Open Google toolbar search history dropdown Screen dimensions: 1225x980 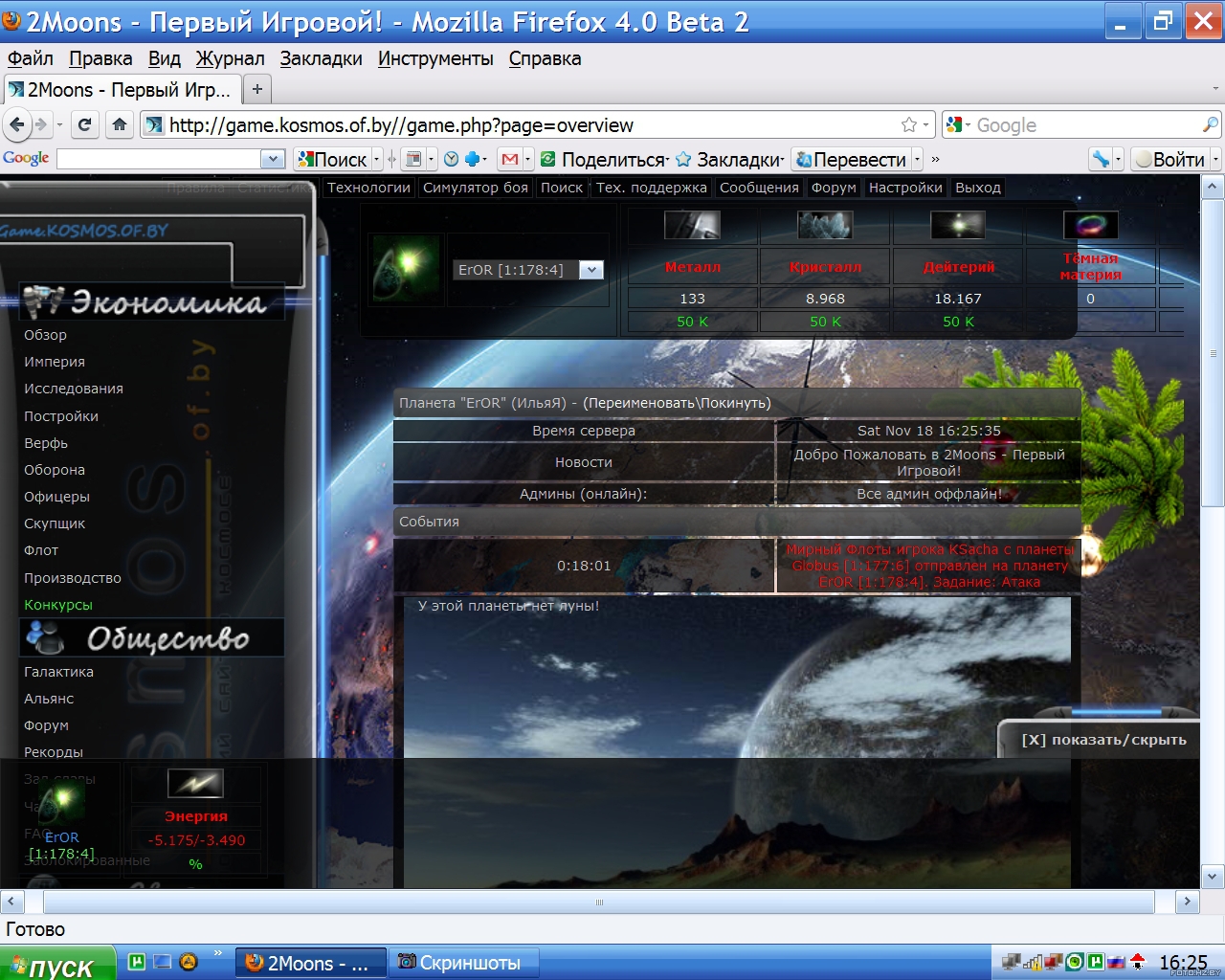(x=273, y=159)
